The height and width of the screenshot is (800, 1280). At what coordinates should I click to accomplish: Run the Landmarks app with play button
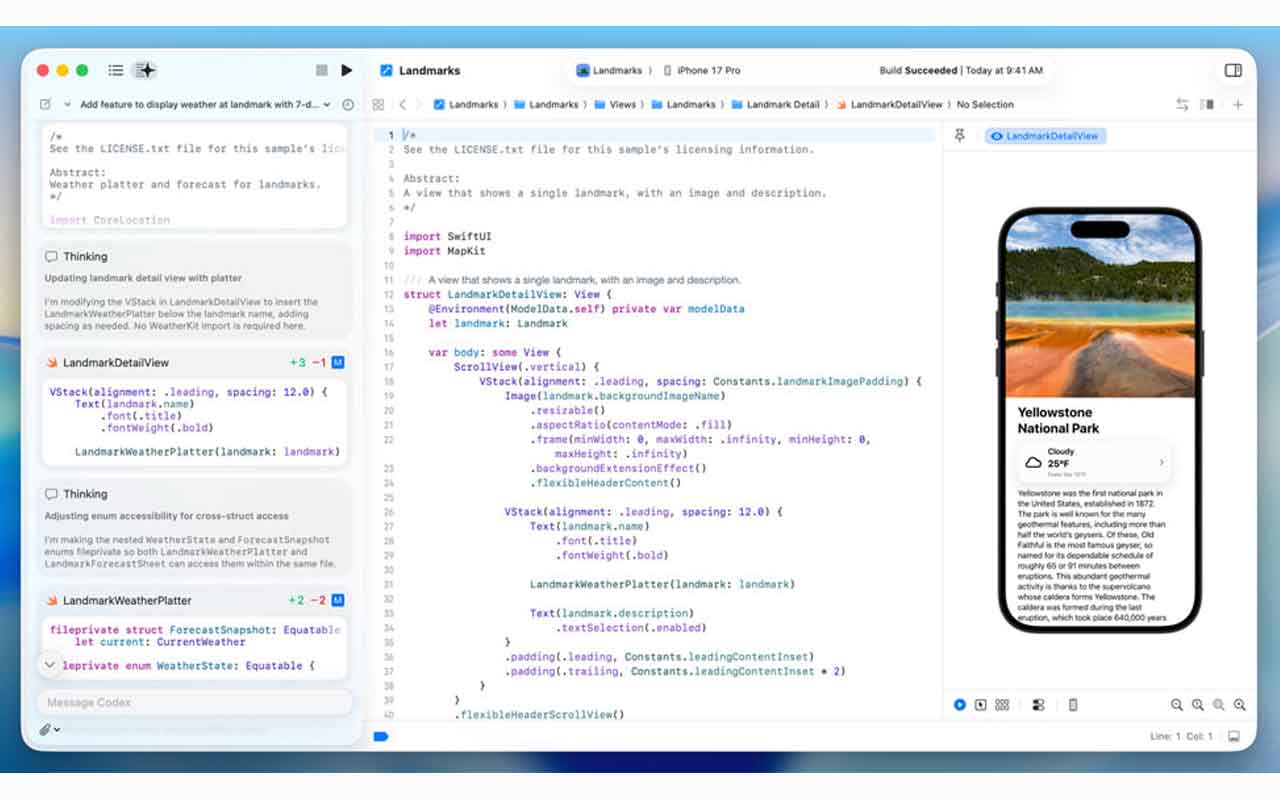point(346,70)
